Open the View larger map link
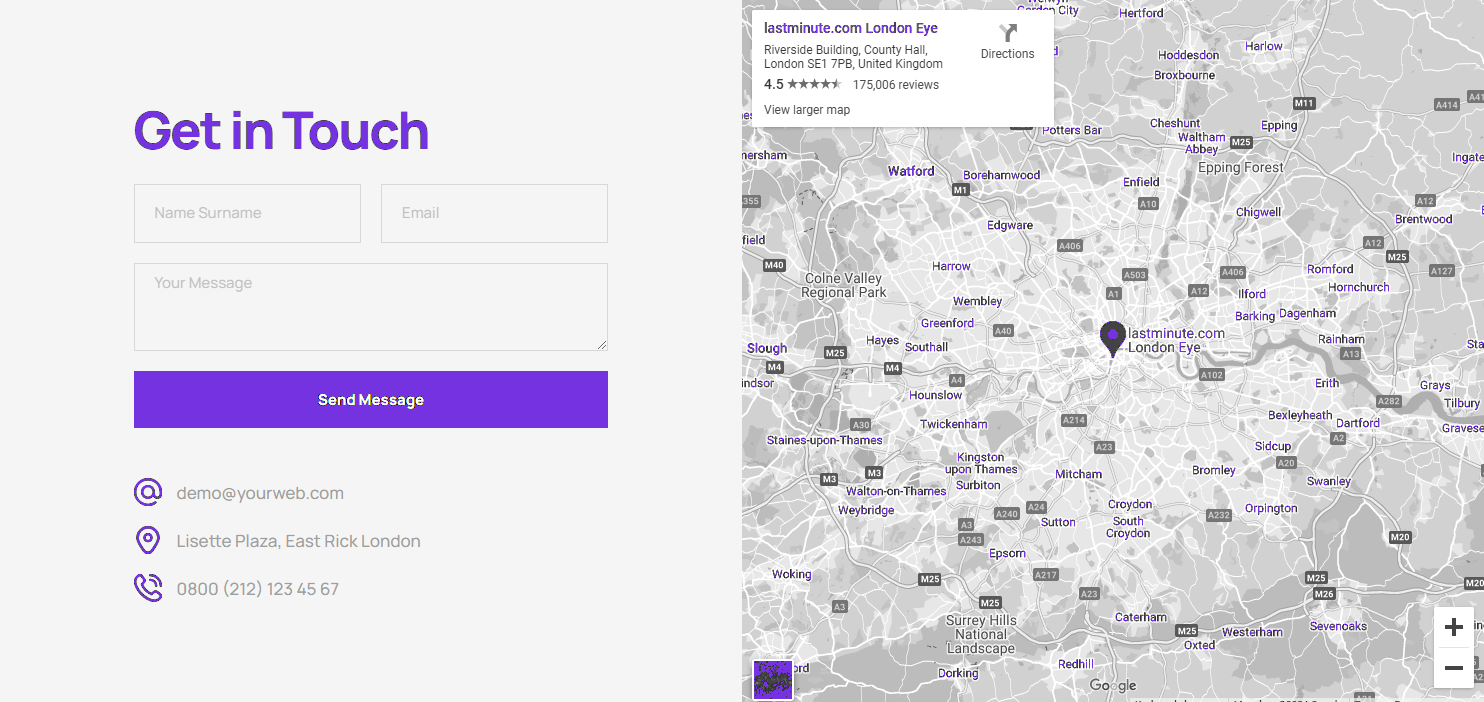The image size is (1484, 702). [x=806, y=110]
